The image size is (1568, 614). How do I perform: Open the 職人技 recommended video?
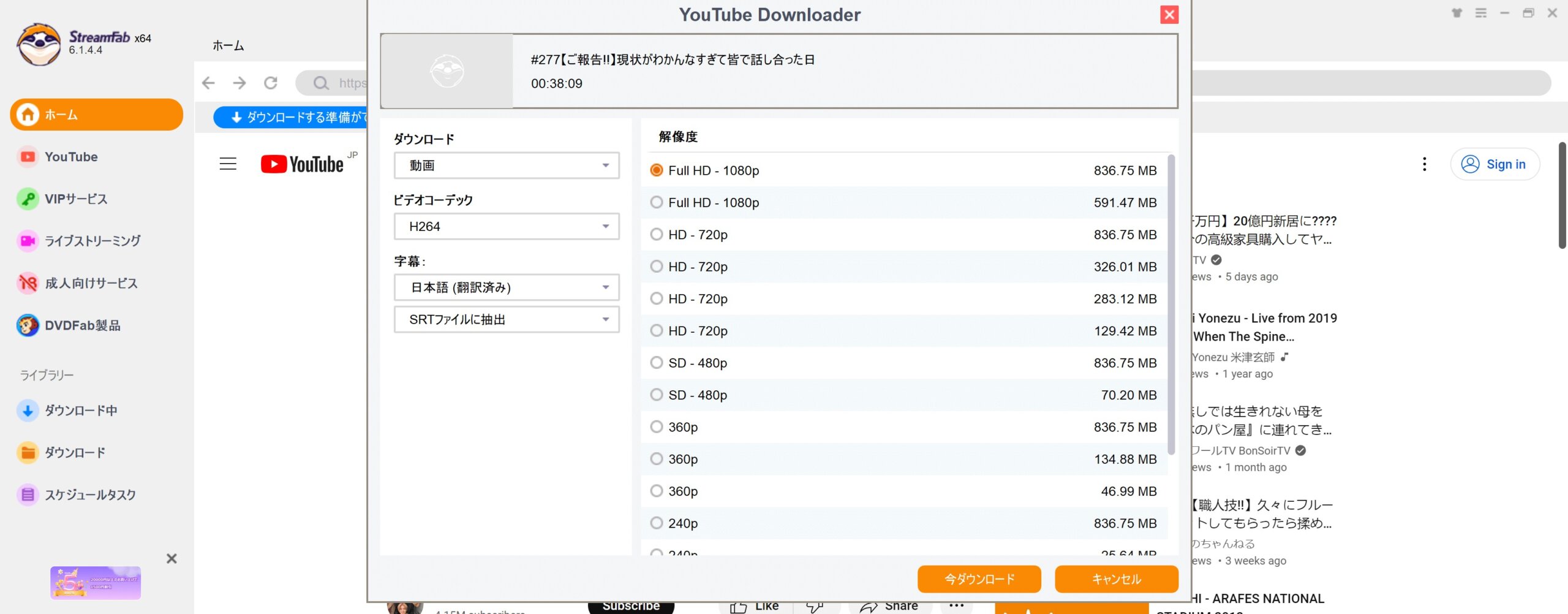tap(1263, 514)
